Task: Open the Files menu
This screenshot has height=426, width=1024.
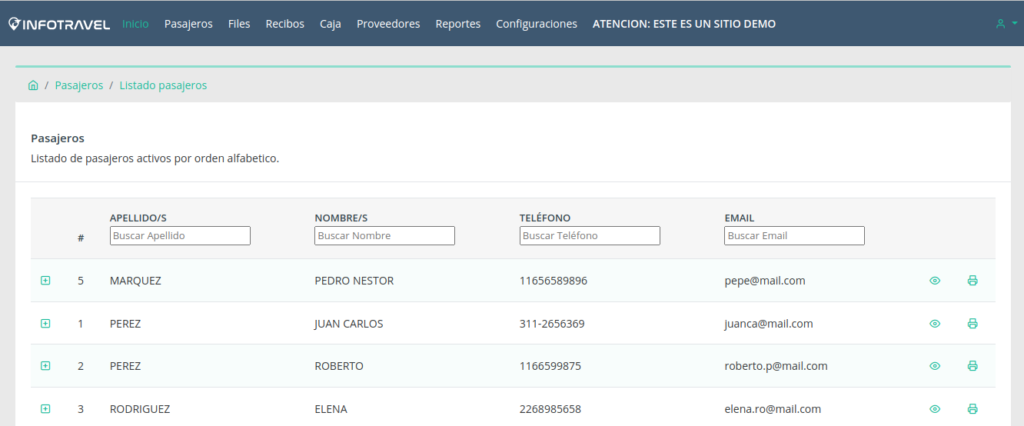Action: coord(239,24)
